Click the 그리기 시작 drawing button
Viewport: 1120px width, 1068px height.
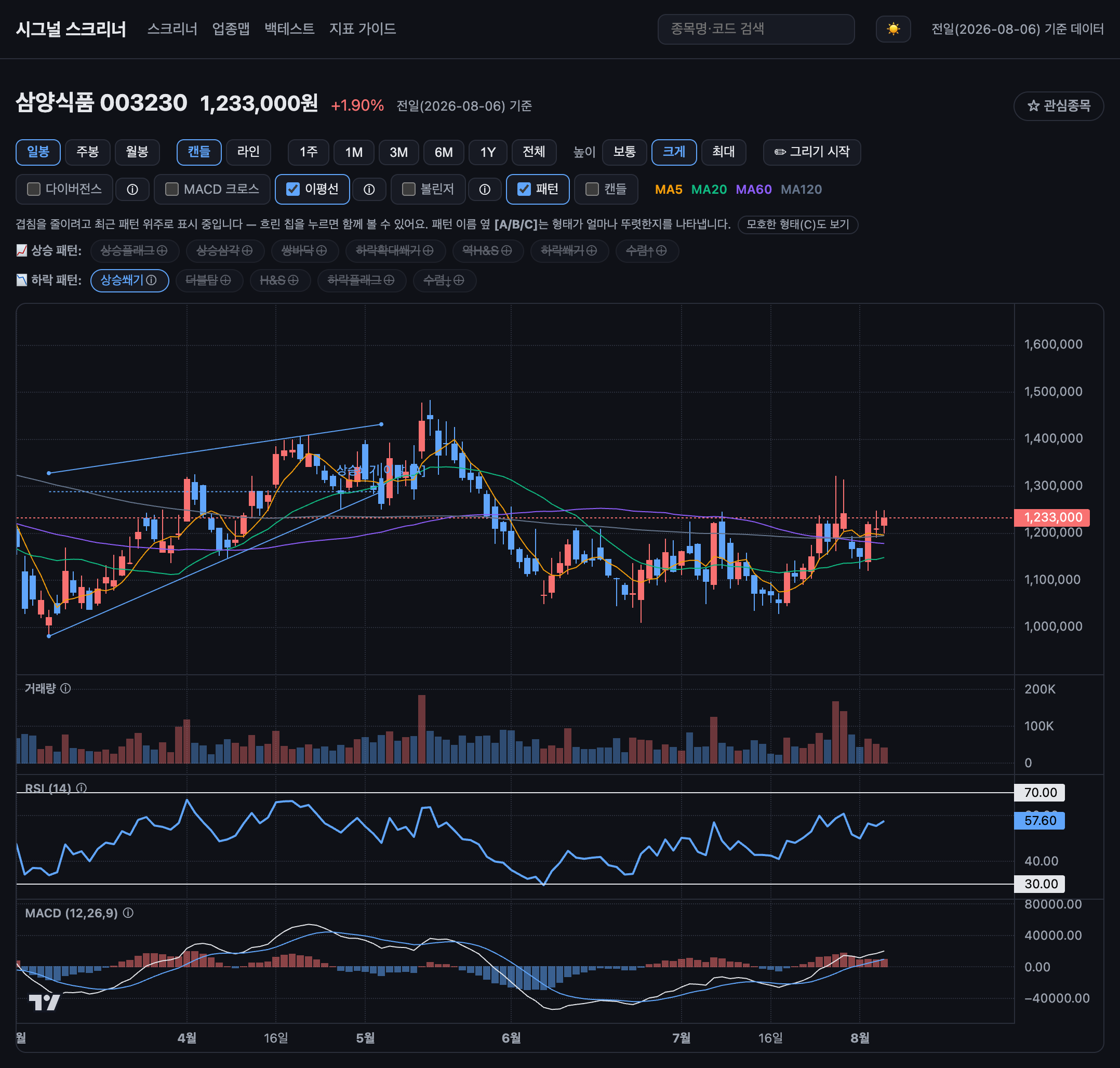click(x=812, y=152)
